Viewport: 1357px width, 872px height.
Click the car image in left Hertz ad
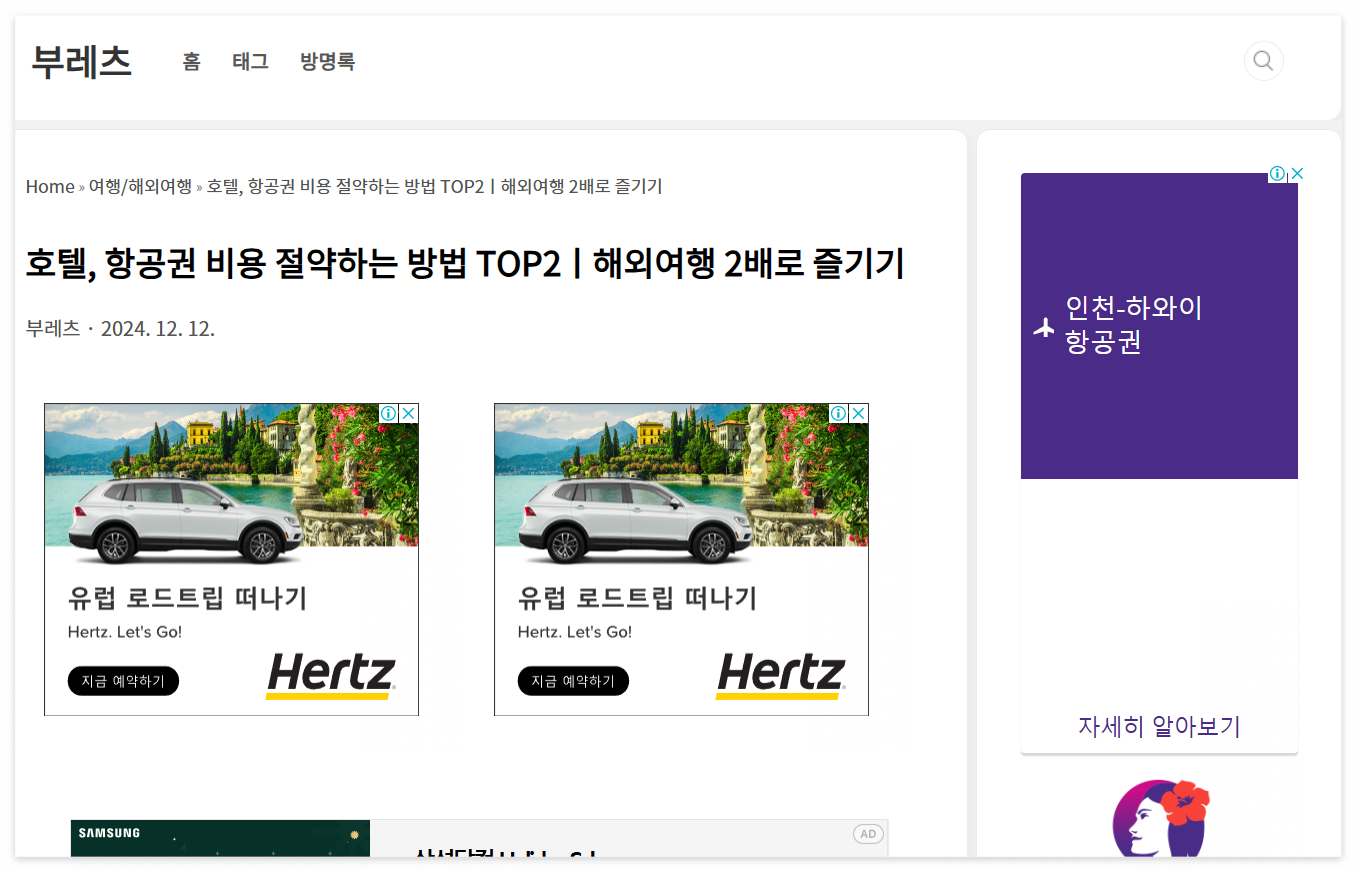coord(185,519)
